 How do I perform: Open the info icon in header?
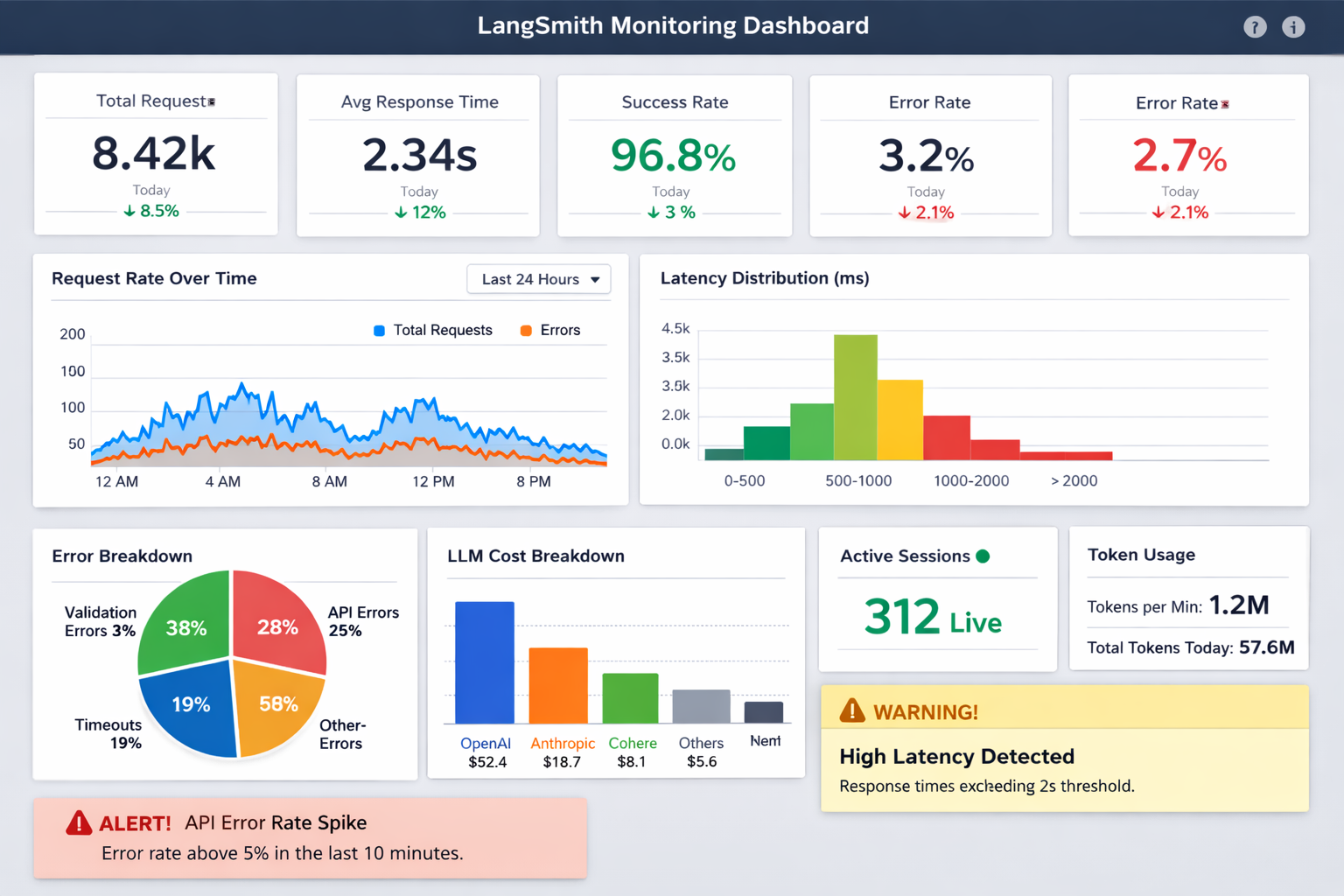(1293, 27)
